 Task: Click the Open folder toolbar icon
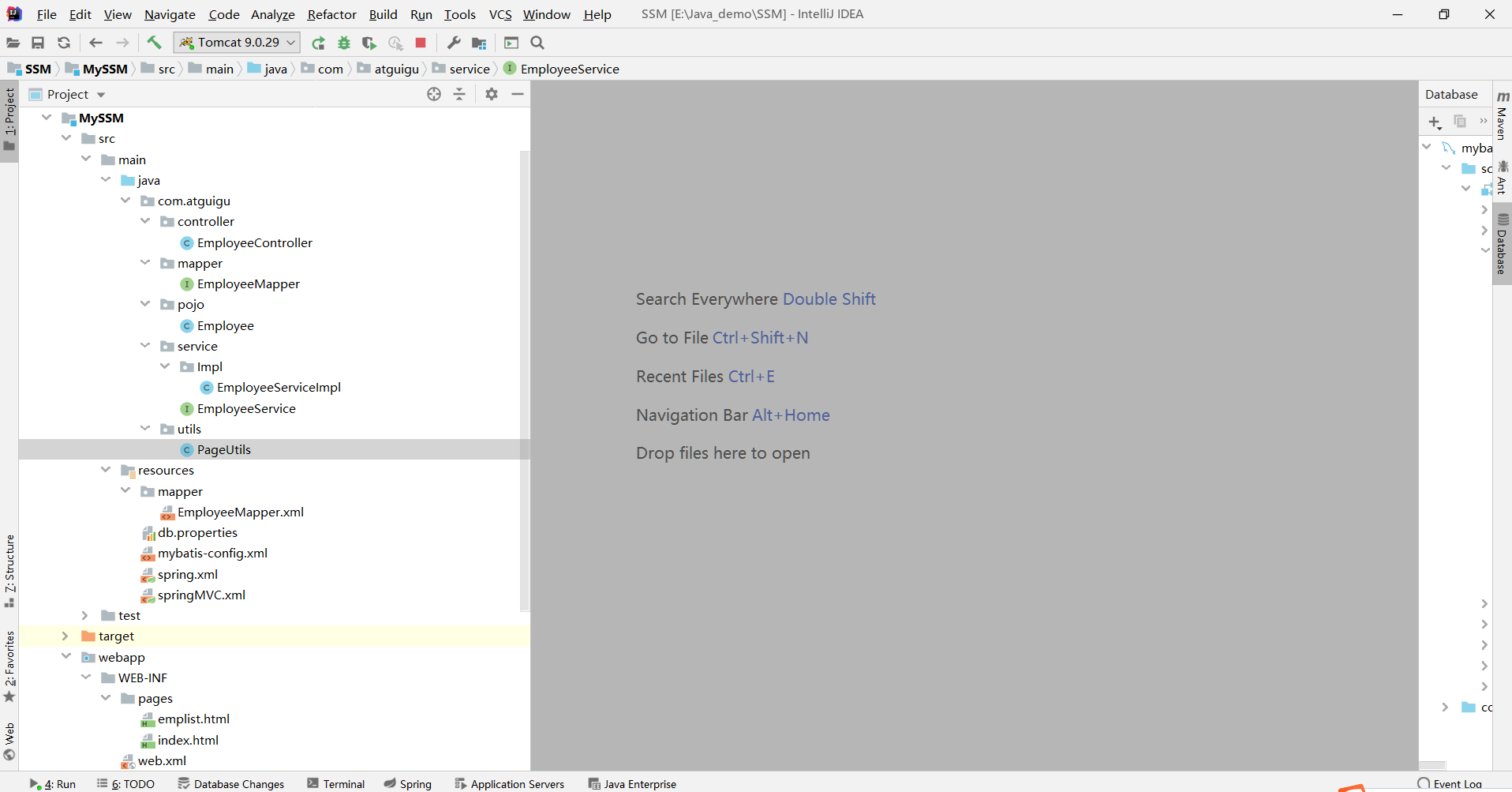coord(13,43)
